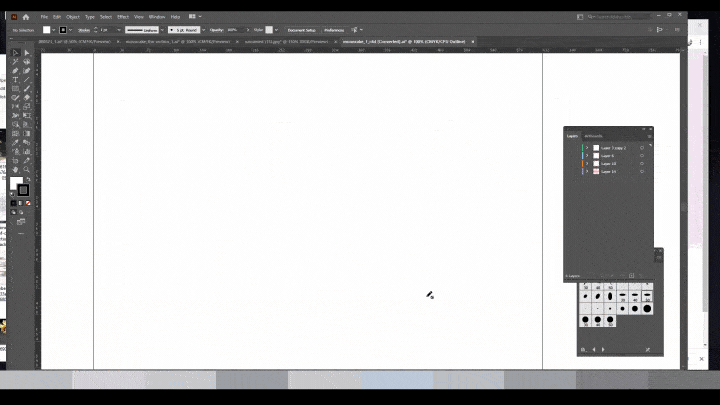
Task: Open graphic Style dropdown arrow
Action: (x=276, y=30)
